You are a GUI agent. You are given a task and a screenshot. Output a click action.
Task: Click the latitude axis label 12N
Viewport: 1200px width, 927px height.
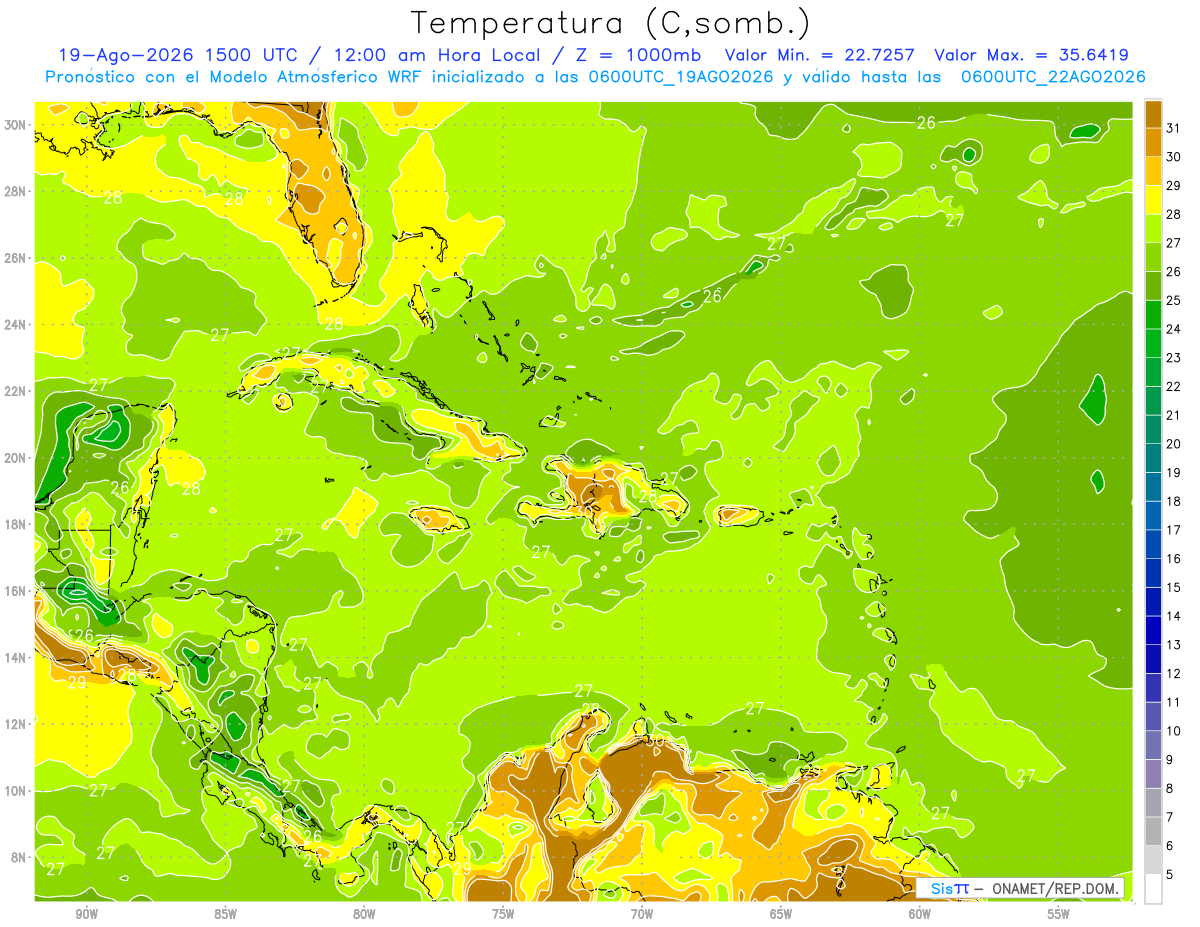pyautogui.click(x=16, y=724)
